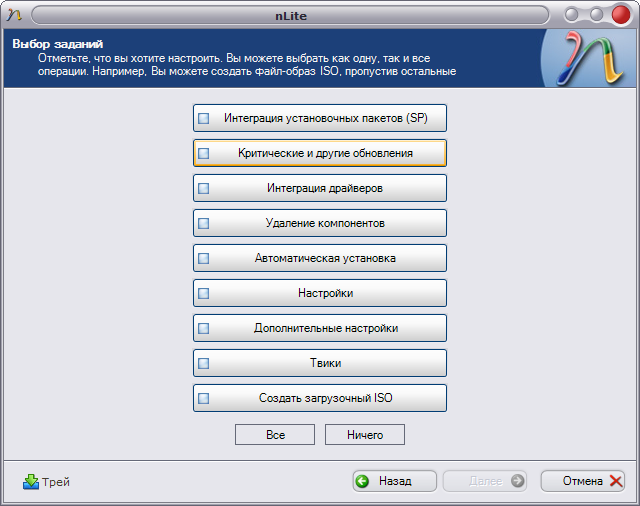
Task: Check the Создать загрузочный ISO checkbox
Action: (x=204, y=398)
